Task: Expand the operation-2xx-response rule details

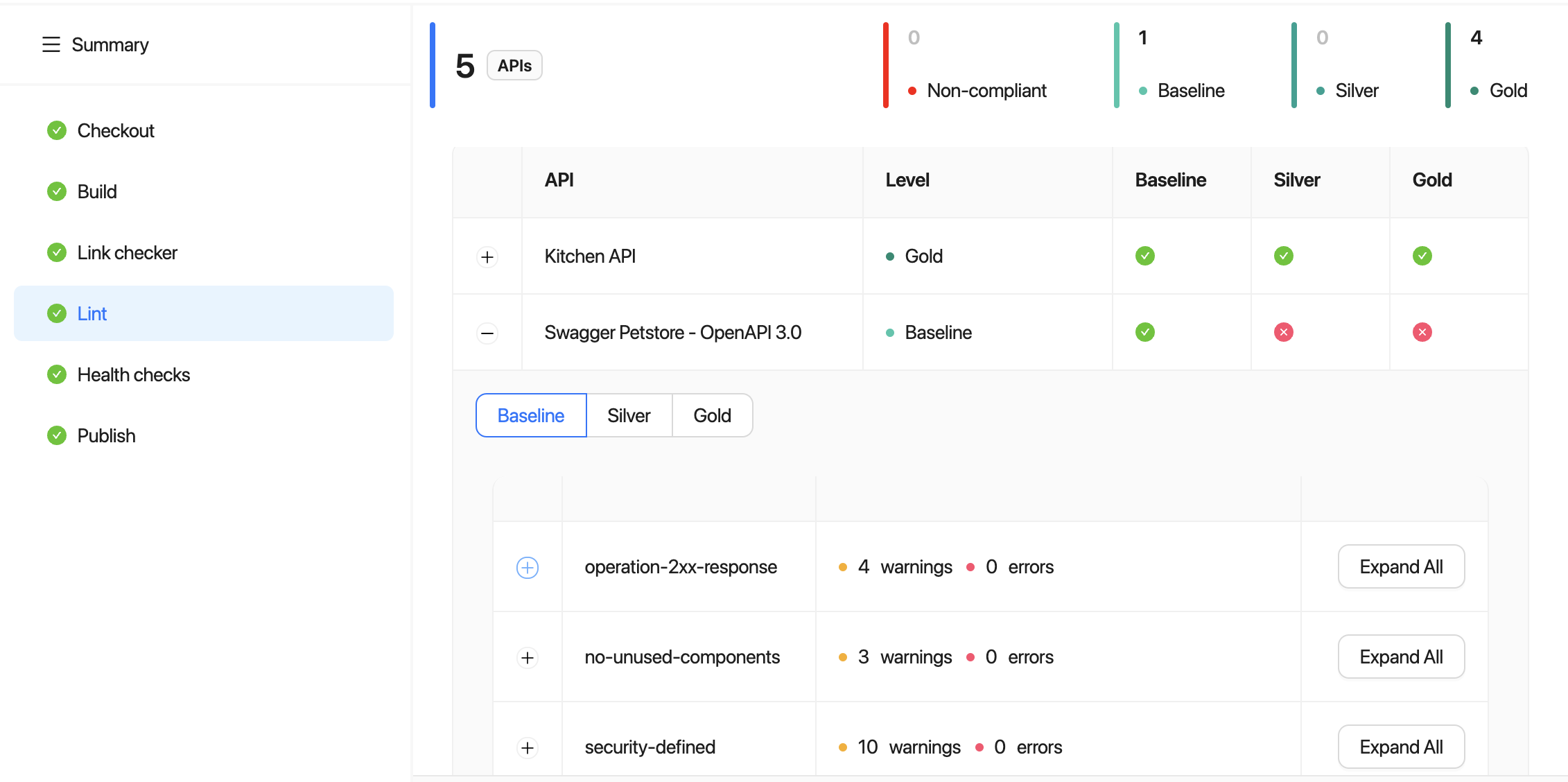Action: pyautogui.click(x=528, y=567)
